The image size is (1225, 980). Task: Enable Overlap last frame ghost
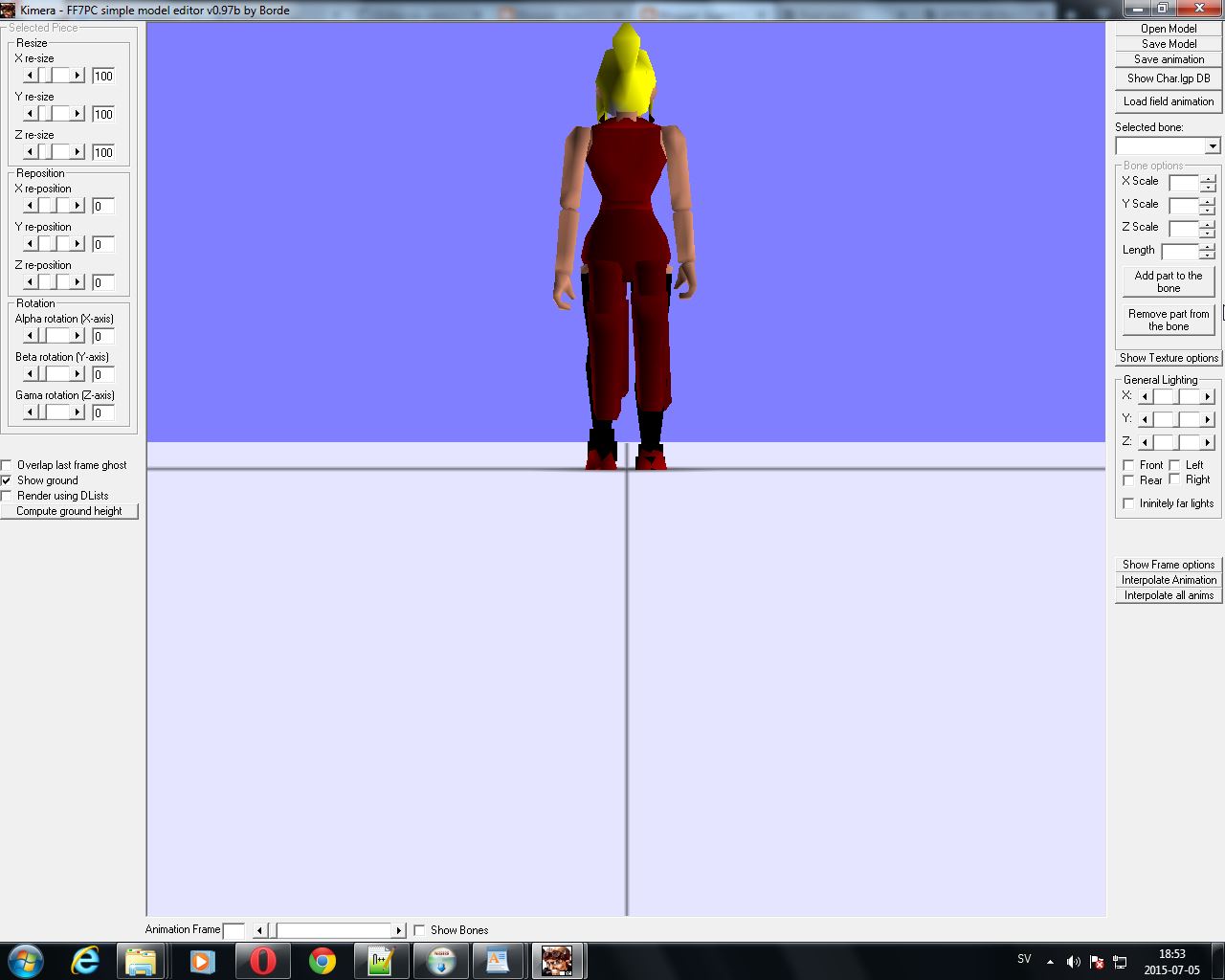point(7,465)
